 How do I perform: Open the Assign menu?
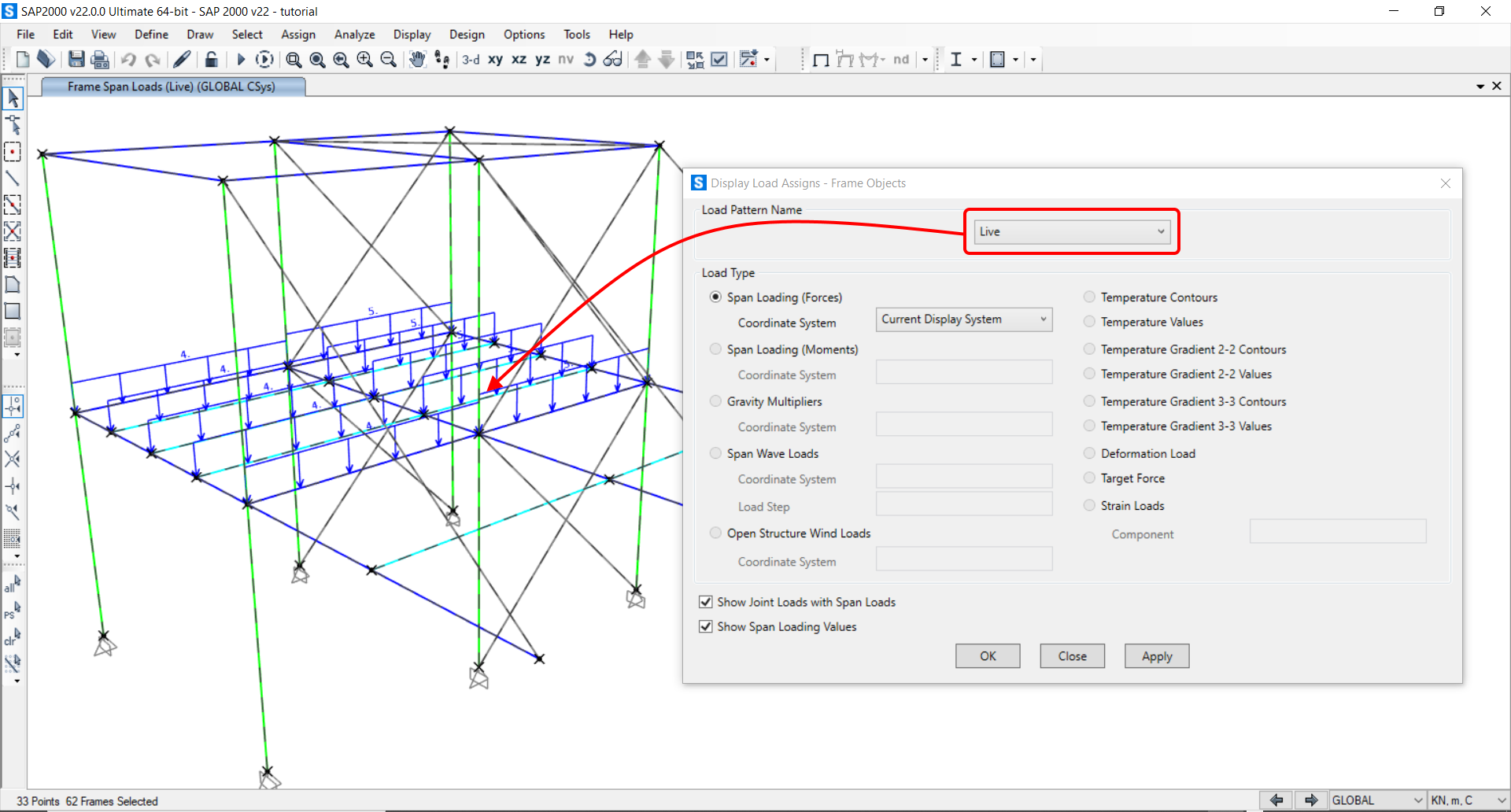(297, 35)
